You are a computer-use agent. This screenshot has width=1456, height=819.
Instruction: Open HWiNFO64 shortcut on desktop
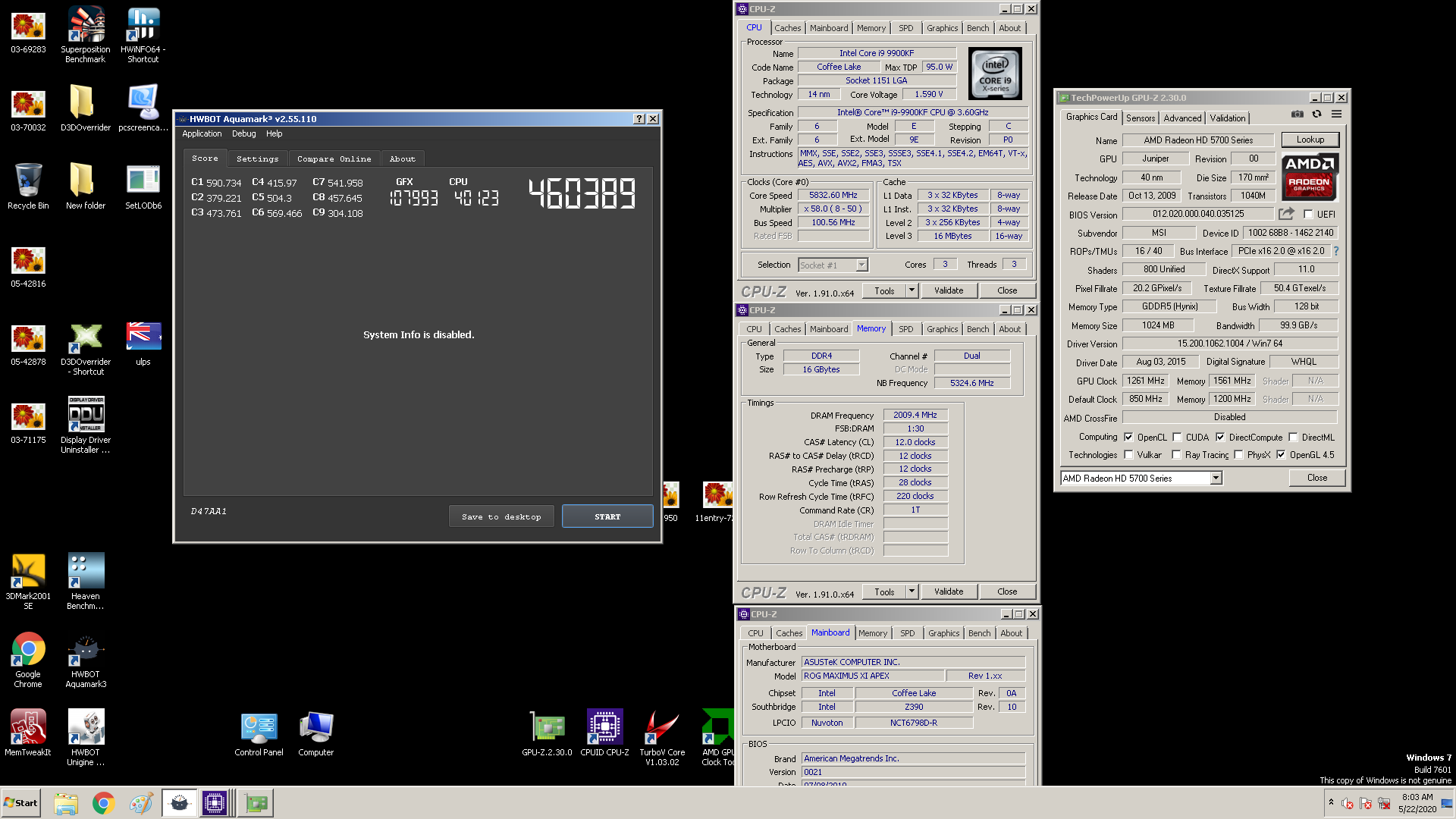tap(143, 33)
